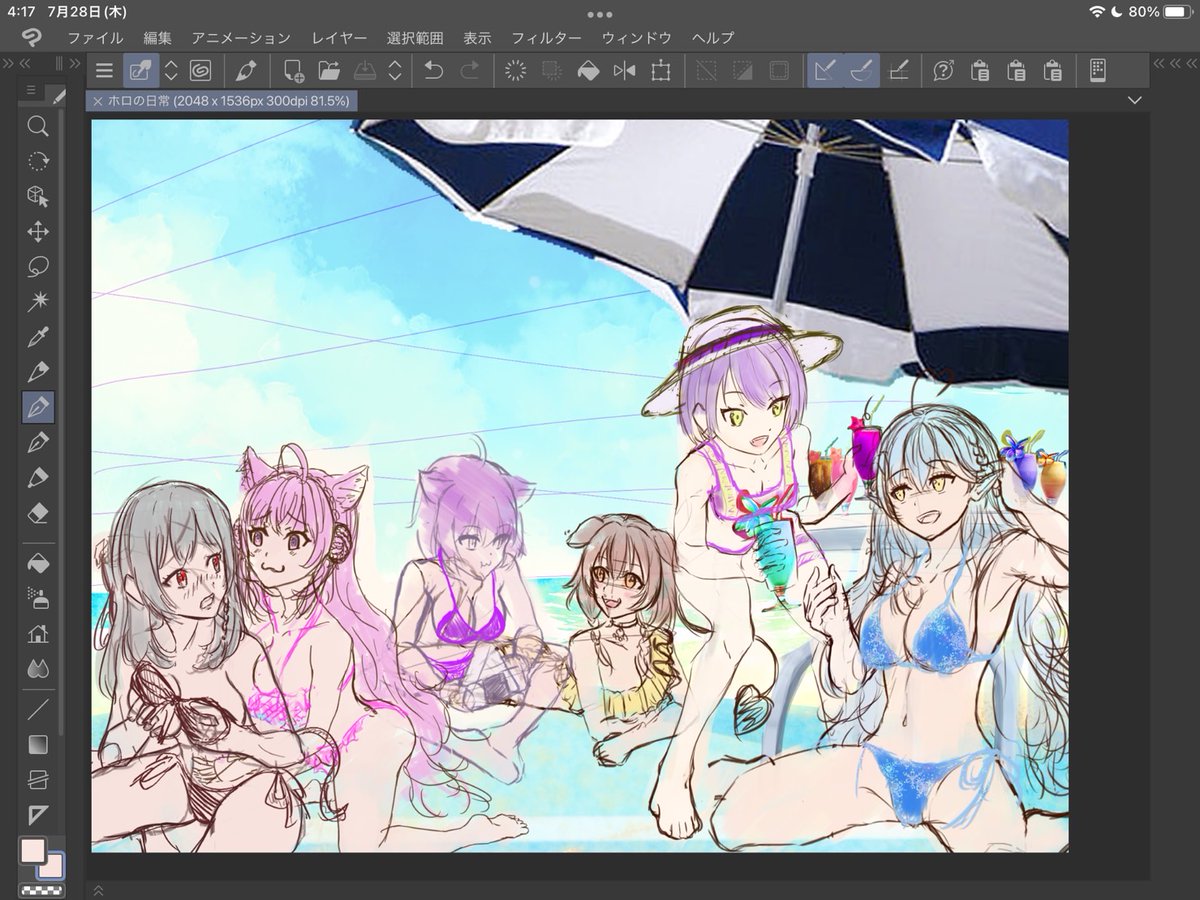Select the Object operation cube tool
The image size is (1200, 900).
pyautogui.click(x=38, y=196)
